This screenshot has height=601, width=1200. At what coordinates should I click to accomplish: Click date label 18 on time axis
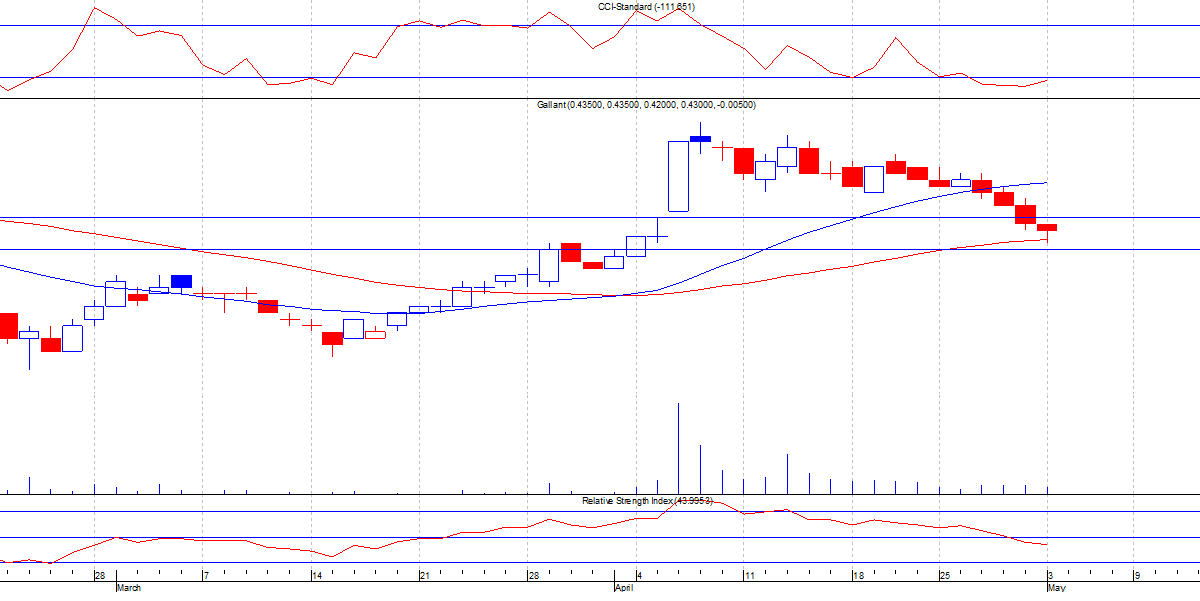857,577
